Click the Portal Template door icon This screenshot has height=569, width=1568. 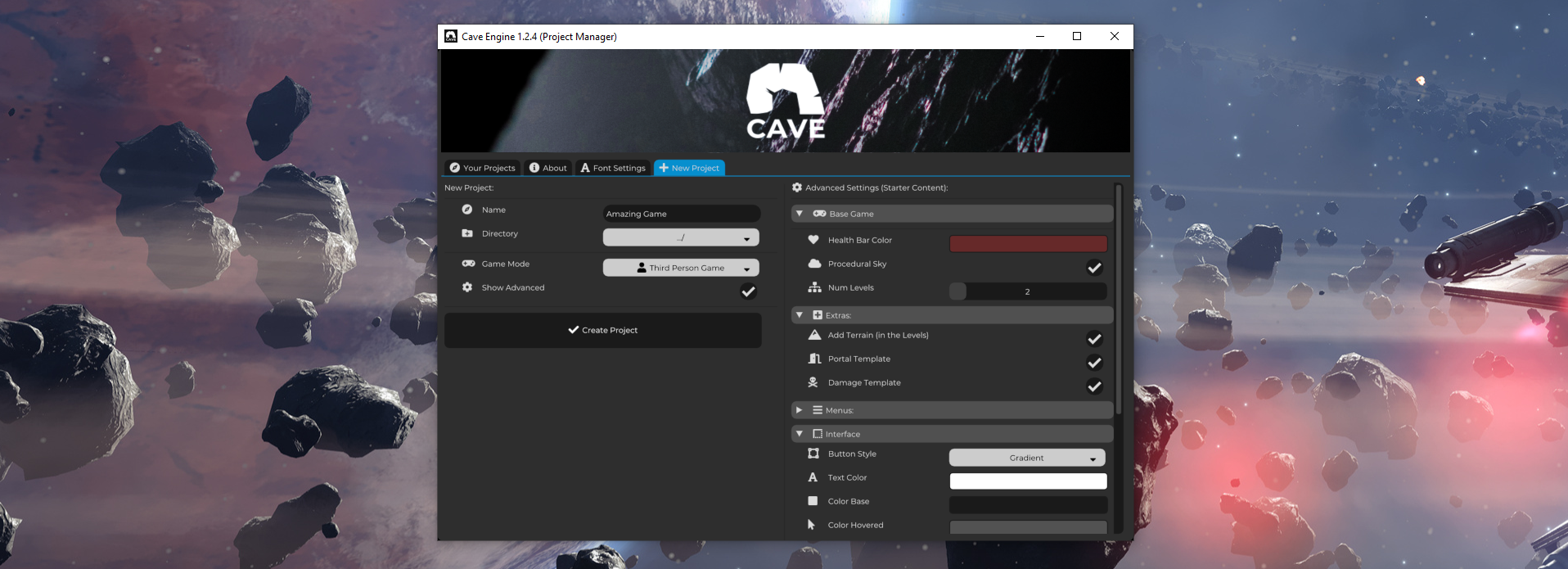814,359
